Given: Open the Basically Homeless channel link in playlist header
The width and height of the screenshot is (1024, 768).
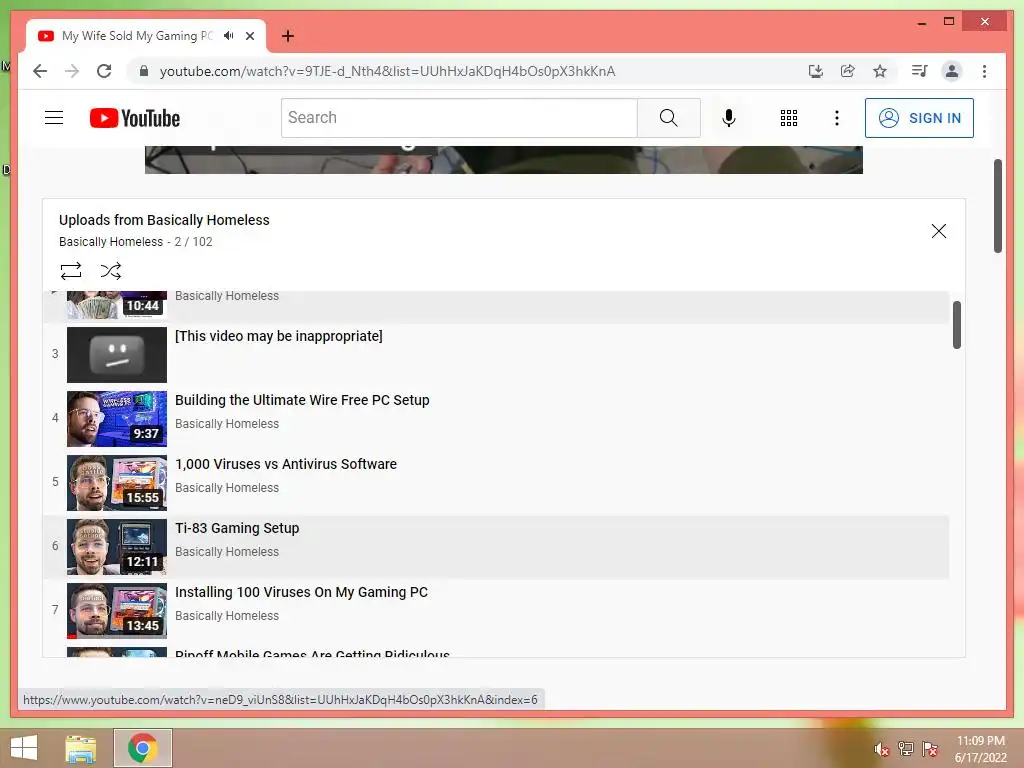Looking at the screenshot, I should 111,242.
